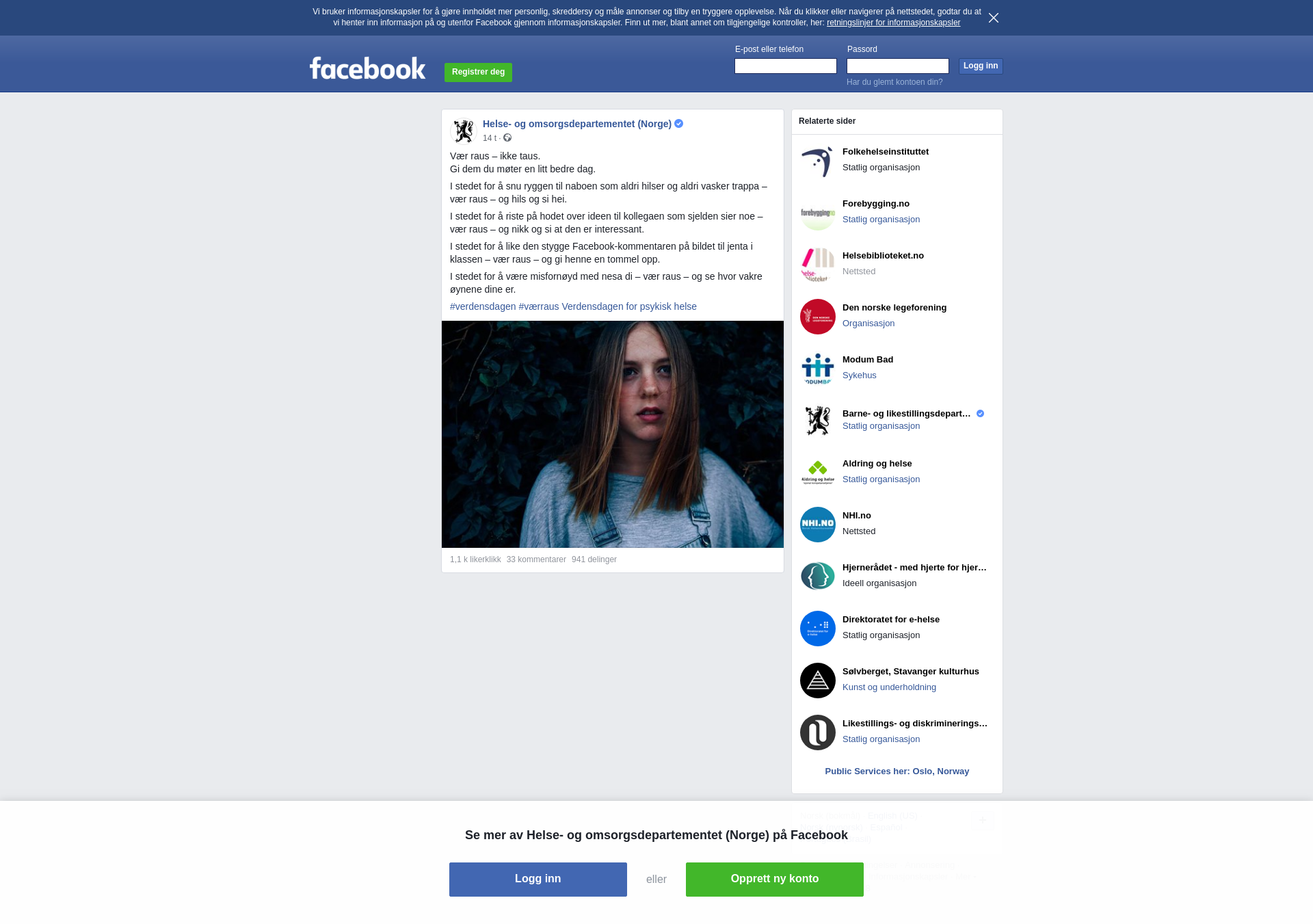Click the Den norske legeforening red logo
Screen dimensions: 1313x924
(x=818, y=317)
